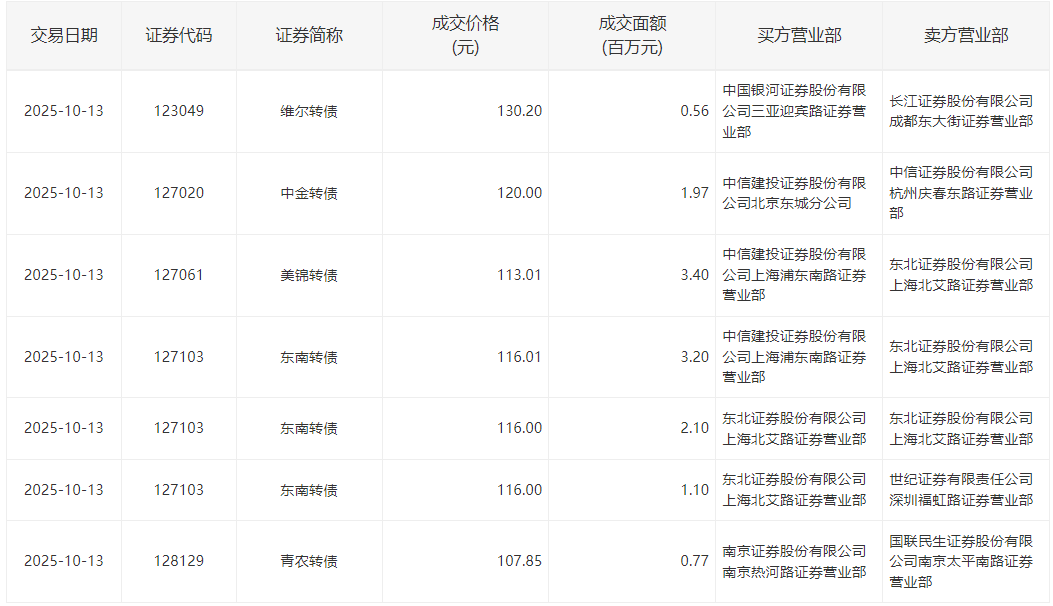Click date 2025-10-13 in the 2.10 amount row
1053x606 pixels.
click(64, 428)
